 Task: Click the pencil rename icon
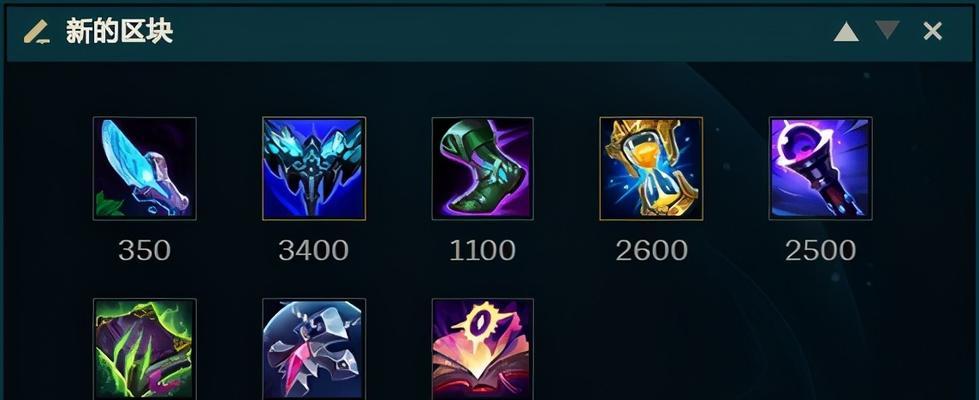tap(37, 32)
